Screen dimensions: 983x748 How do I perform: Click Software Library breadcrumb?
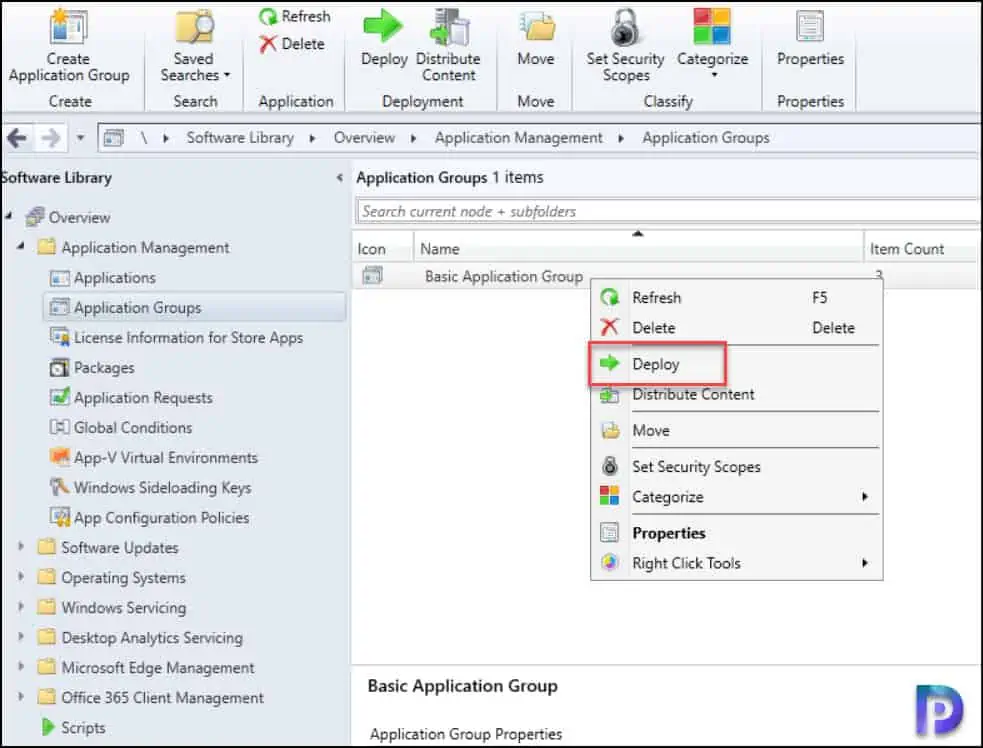point(240,137)
